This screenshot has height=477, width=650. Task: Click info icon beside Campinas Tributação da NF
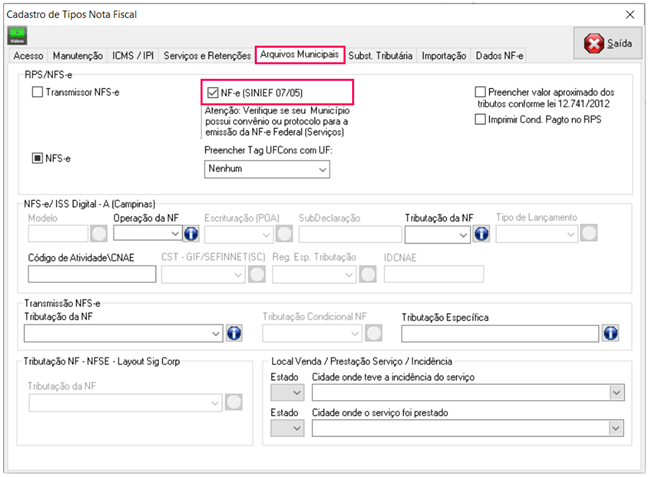tap(481, 234)
